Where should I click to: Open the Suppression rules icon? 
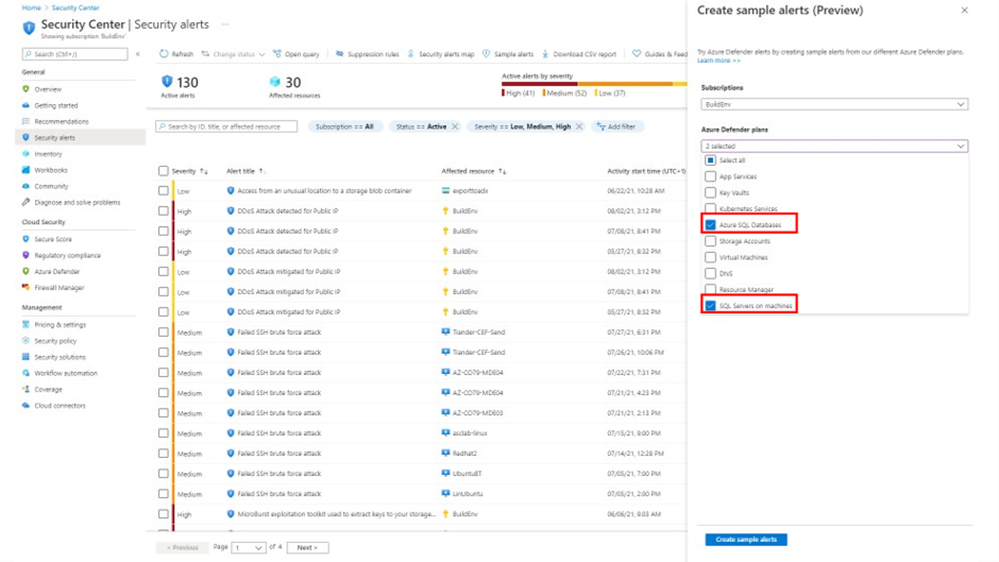click(340, 54)
